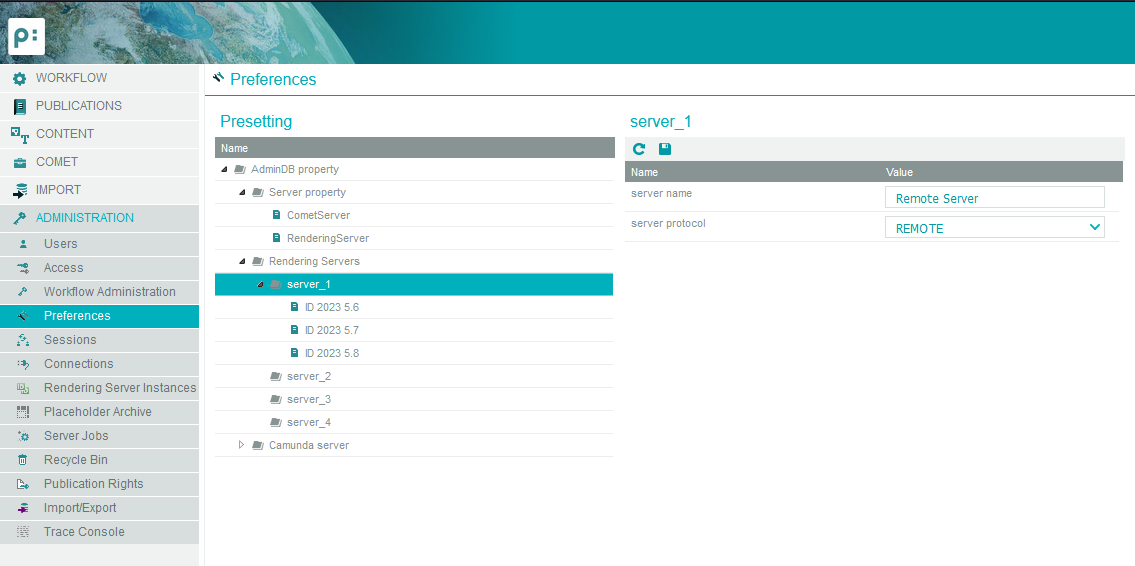Click the server name input field

click(994, 198)
